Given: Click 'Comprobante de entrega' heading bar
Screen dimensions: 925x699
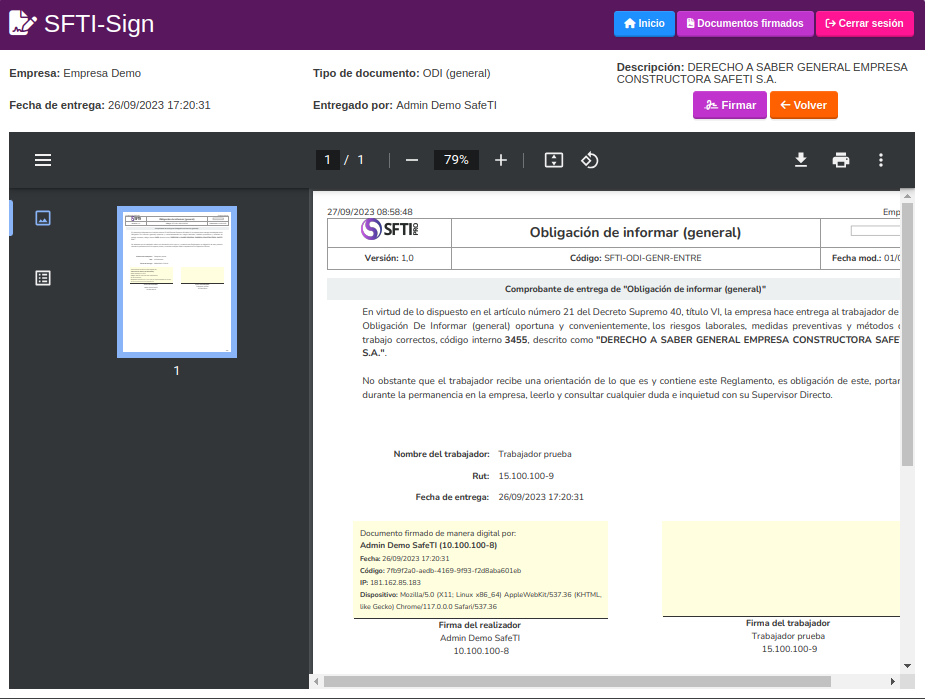Looking at the screenshot, I should pyautogui.click(x=614, y=289).
